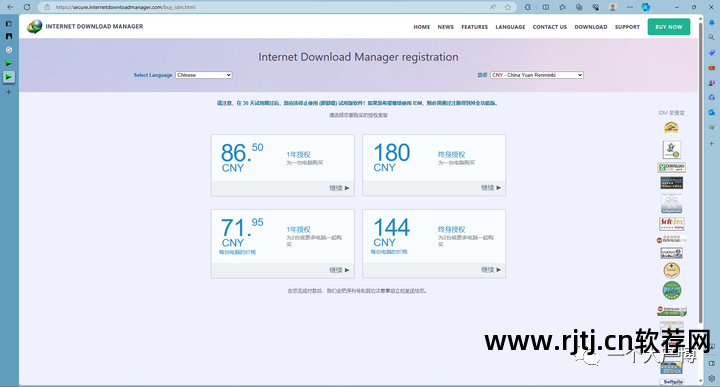
Task: Click the 86.50 CNY price
Action: 242,157
